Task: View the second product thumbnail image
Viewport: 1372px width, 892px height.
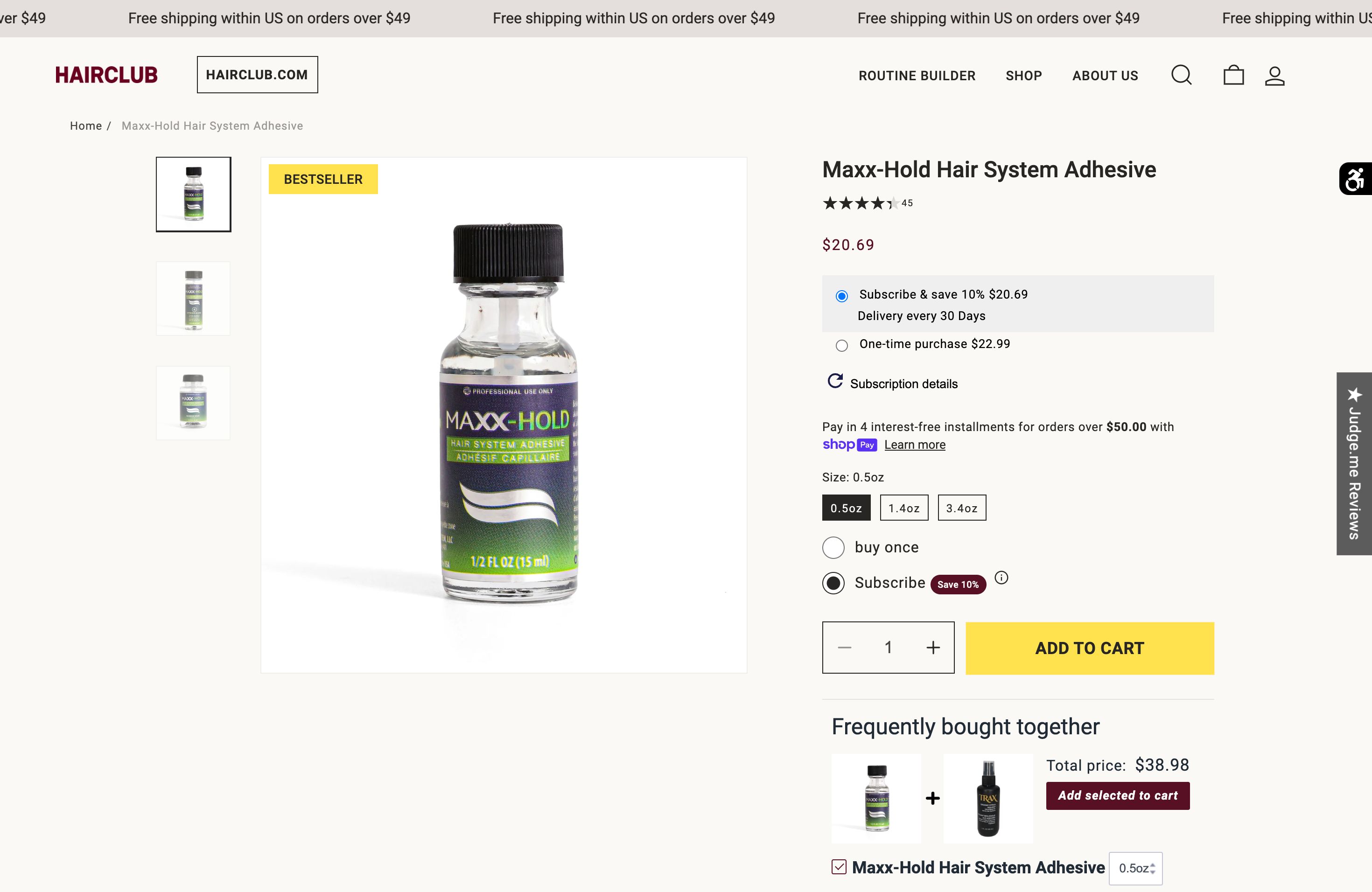Action: click(x=193, y=299)
